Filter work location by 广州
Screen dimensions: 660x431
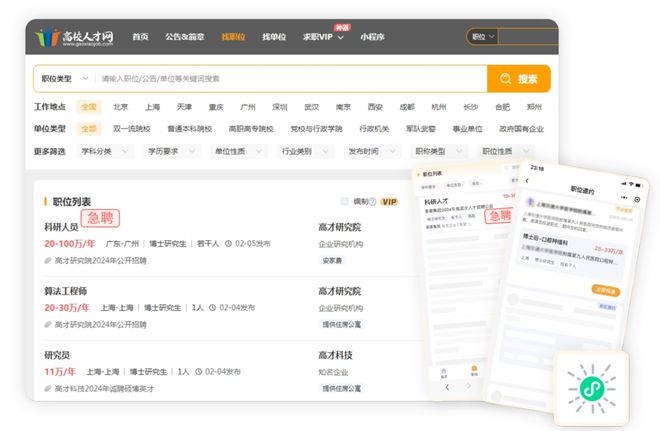(248, 107)
